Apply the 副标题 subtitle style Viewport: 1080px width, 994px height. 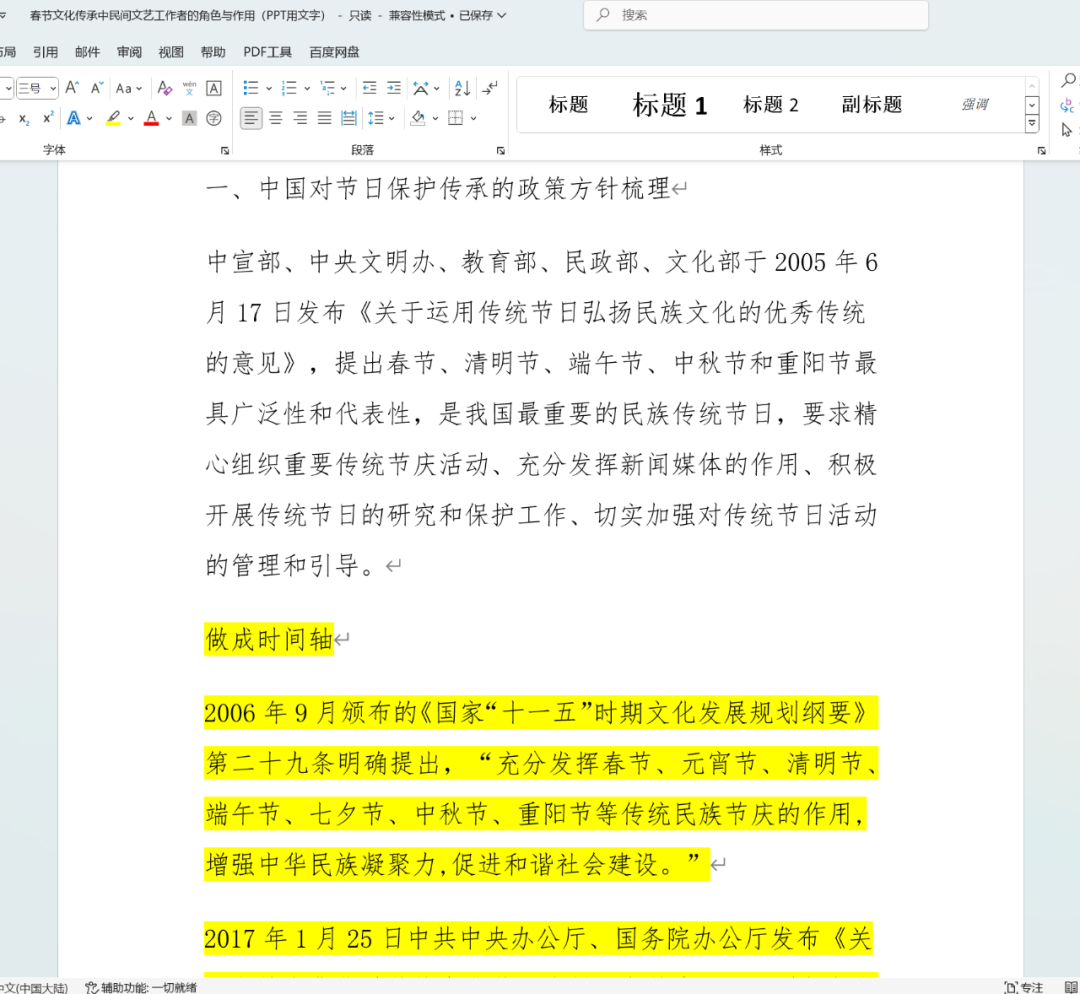coord(872,105)
